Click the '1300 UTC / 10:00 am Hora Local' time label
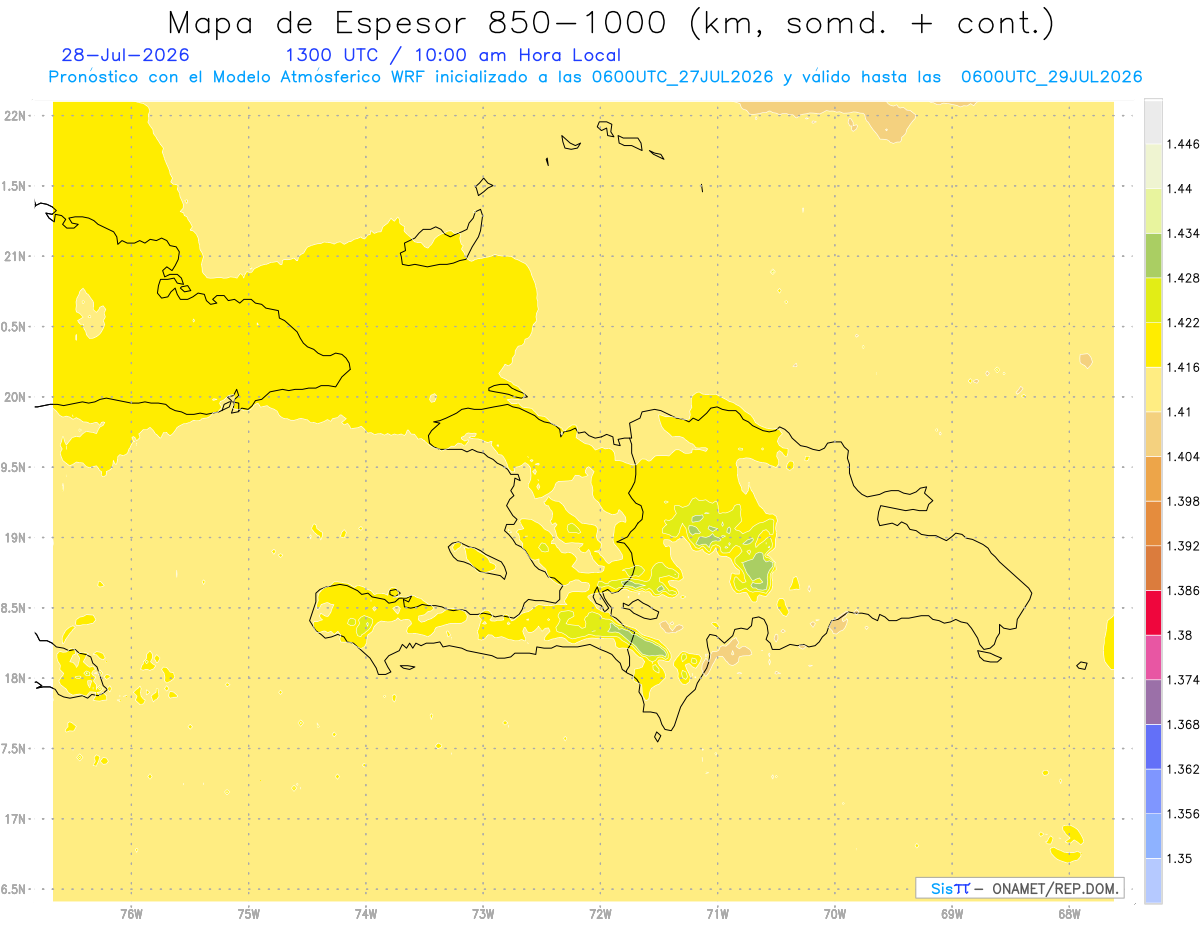 [x=453, y=56]
